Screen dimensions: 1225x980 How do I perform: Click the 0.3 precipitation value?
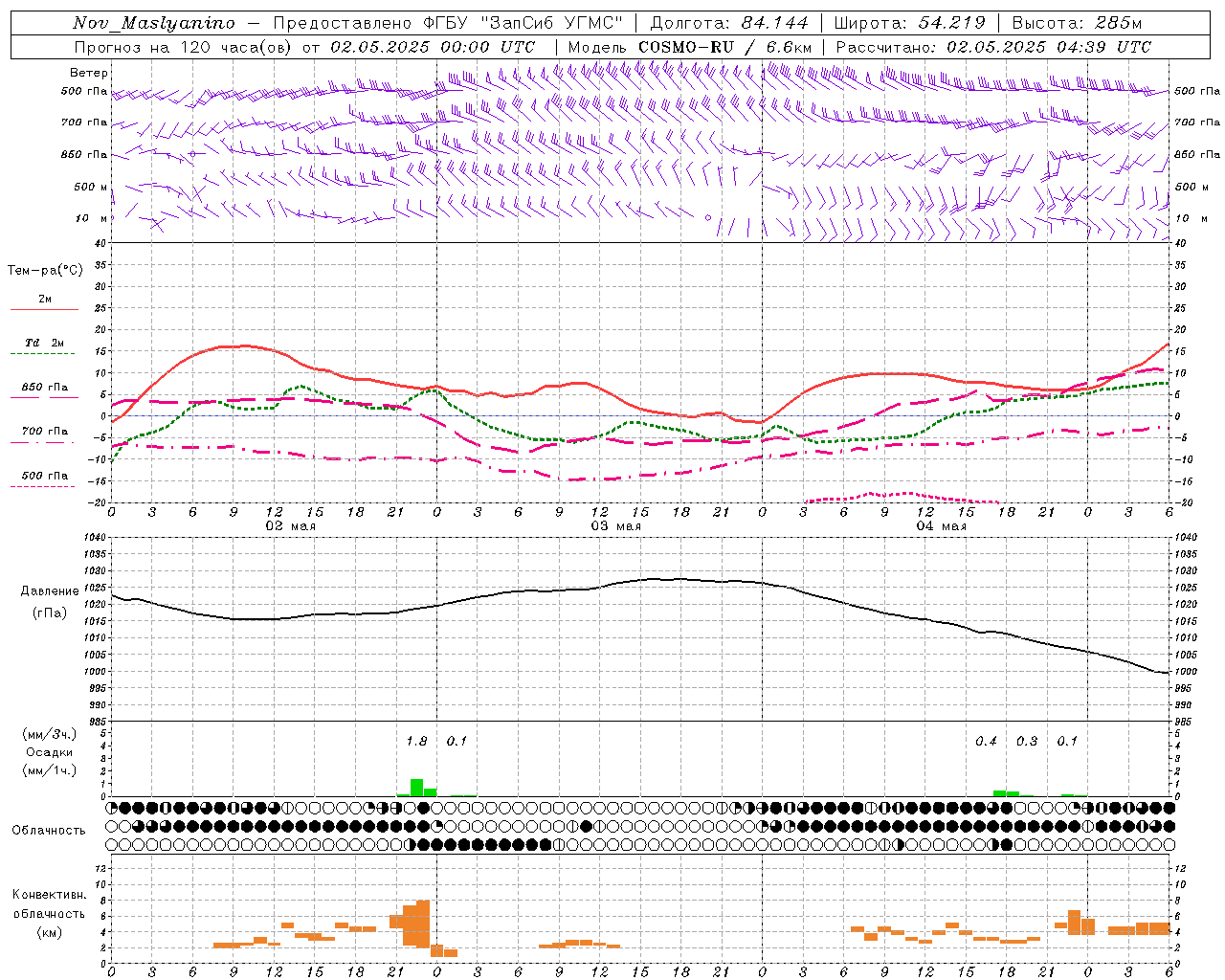[x=1027, y=742]
